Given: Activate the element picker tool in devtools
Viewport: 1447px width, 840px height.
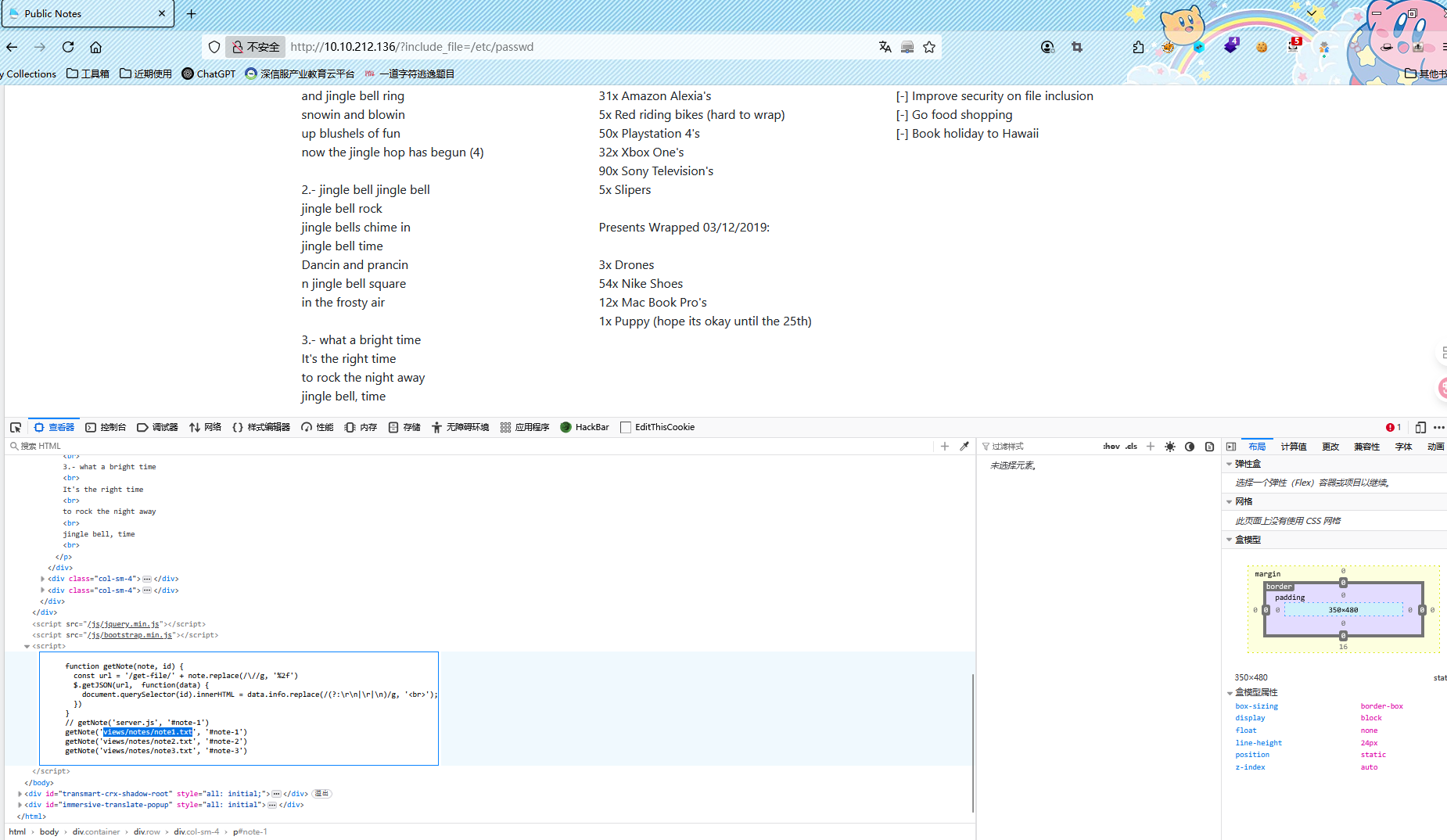Looking at the screenshot, I should (16, 427).
